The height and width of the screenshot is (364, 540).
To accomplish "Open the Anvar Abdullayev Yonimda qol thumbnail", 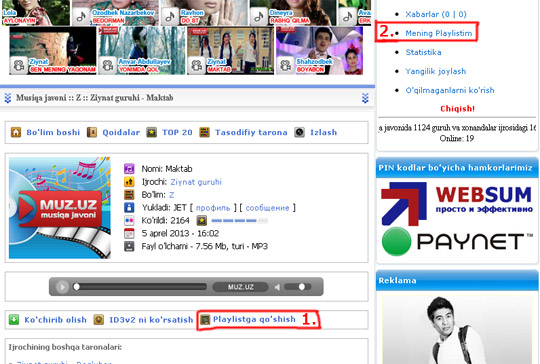I will click(142, 51).
